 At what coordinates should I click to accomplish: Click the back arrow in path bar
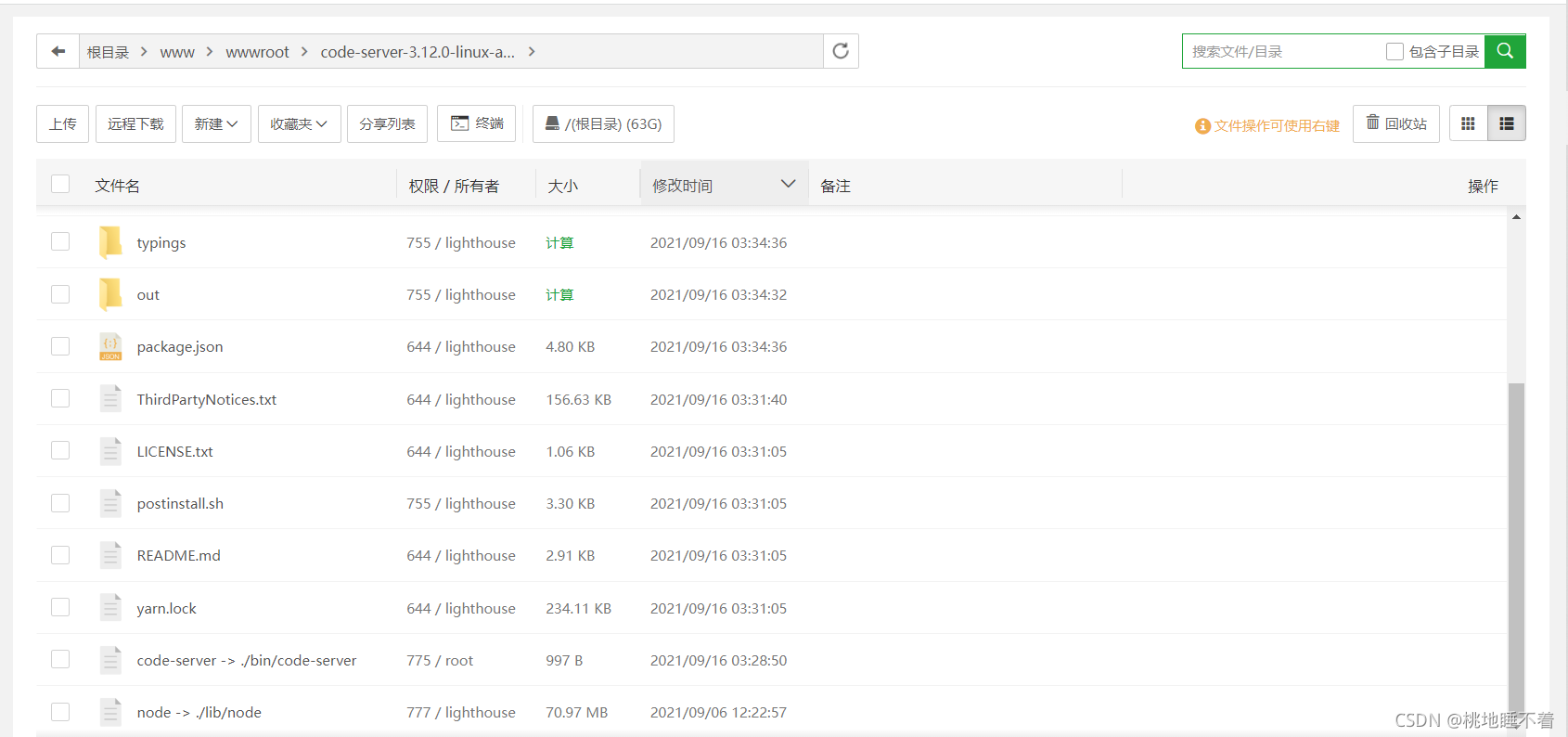click(58, 51)
